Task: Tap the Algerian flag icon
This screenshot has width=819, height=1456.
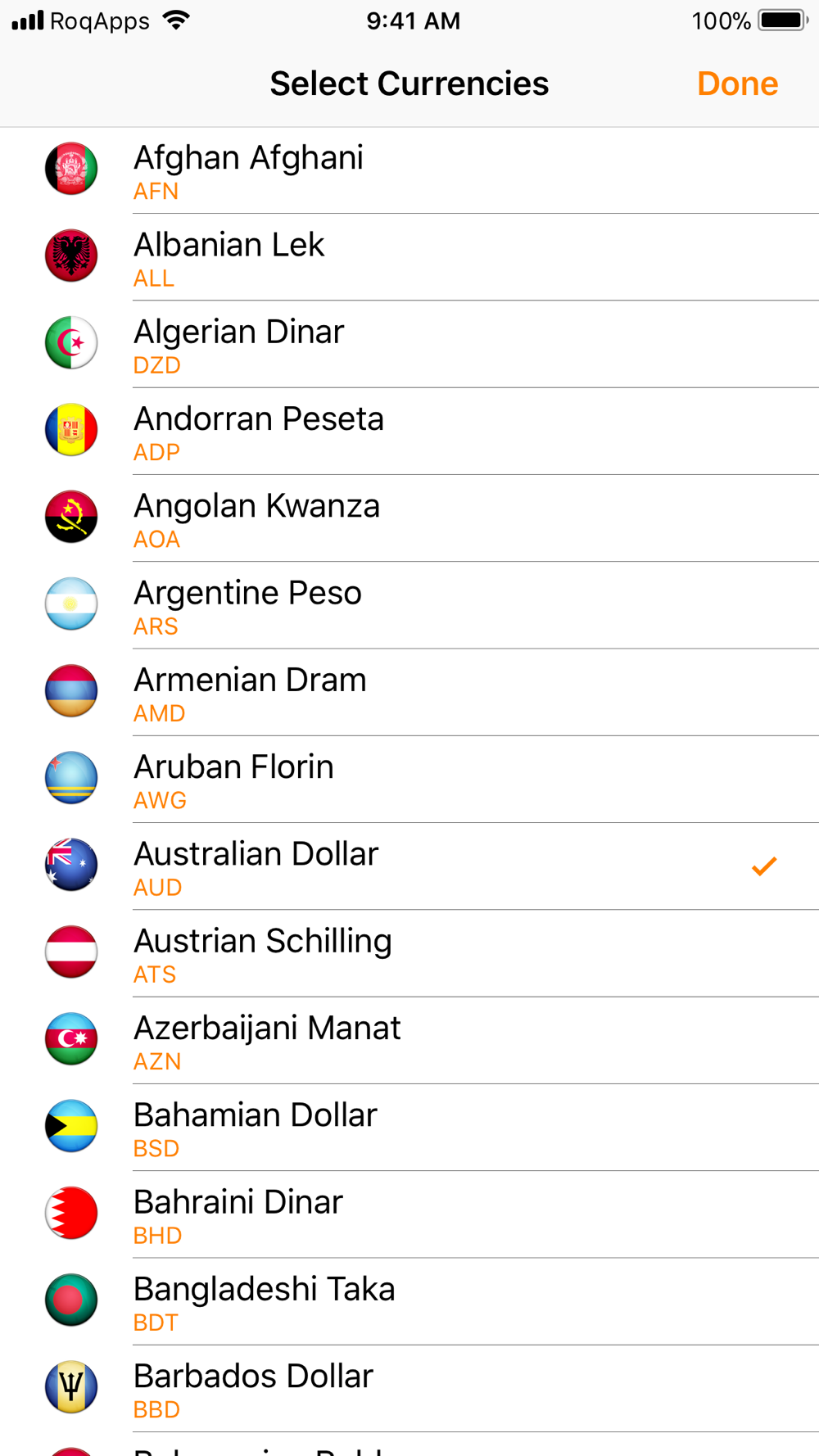Action: [71, 342]
